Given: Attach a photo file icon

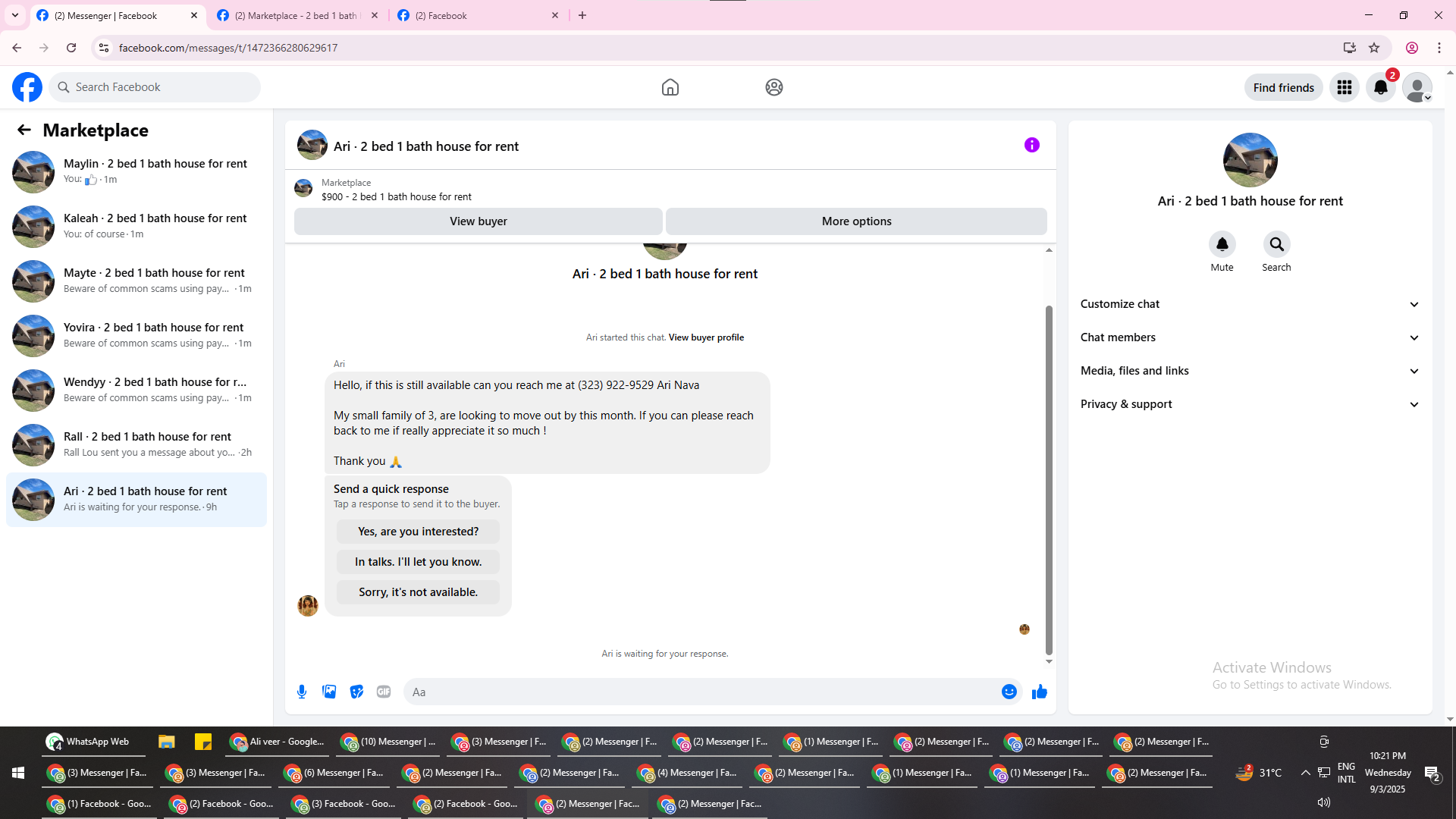Looking at the screenshot, I should [329, 692].
